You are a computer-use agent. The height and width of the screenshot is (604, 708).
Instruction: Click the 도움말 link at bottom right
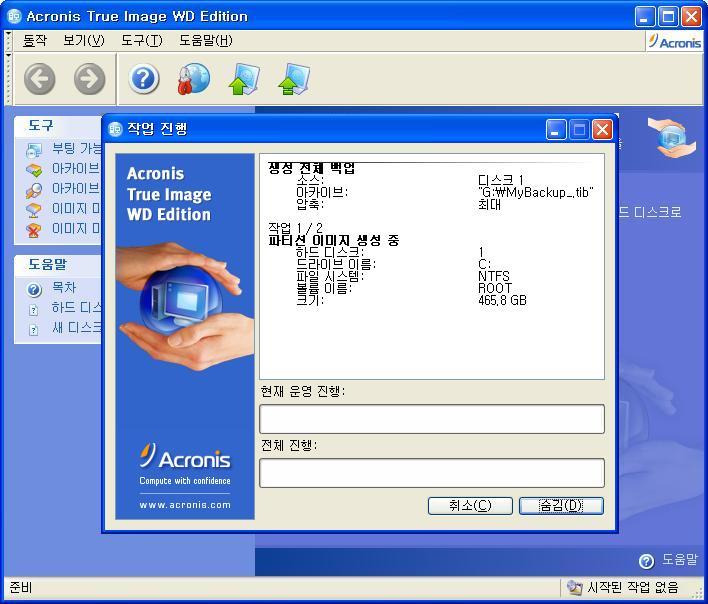[x=680, y=560]
